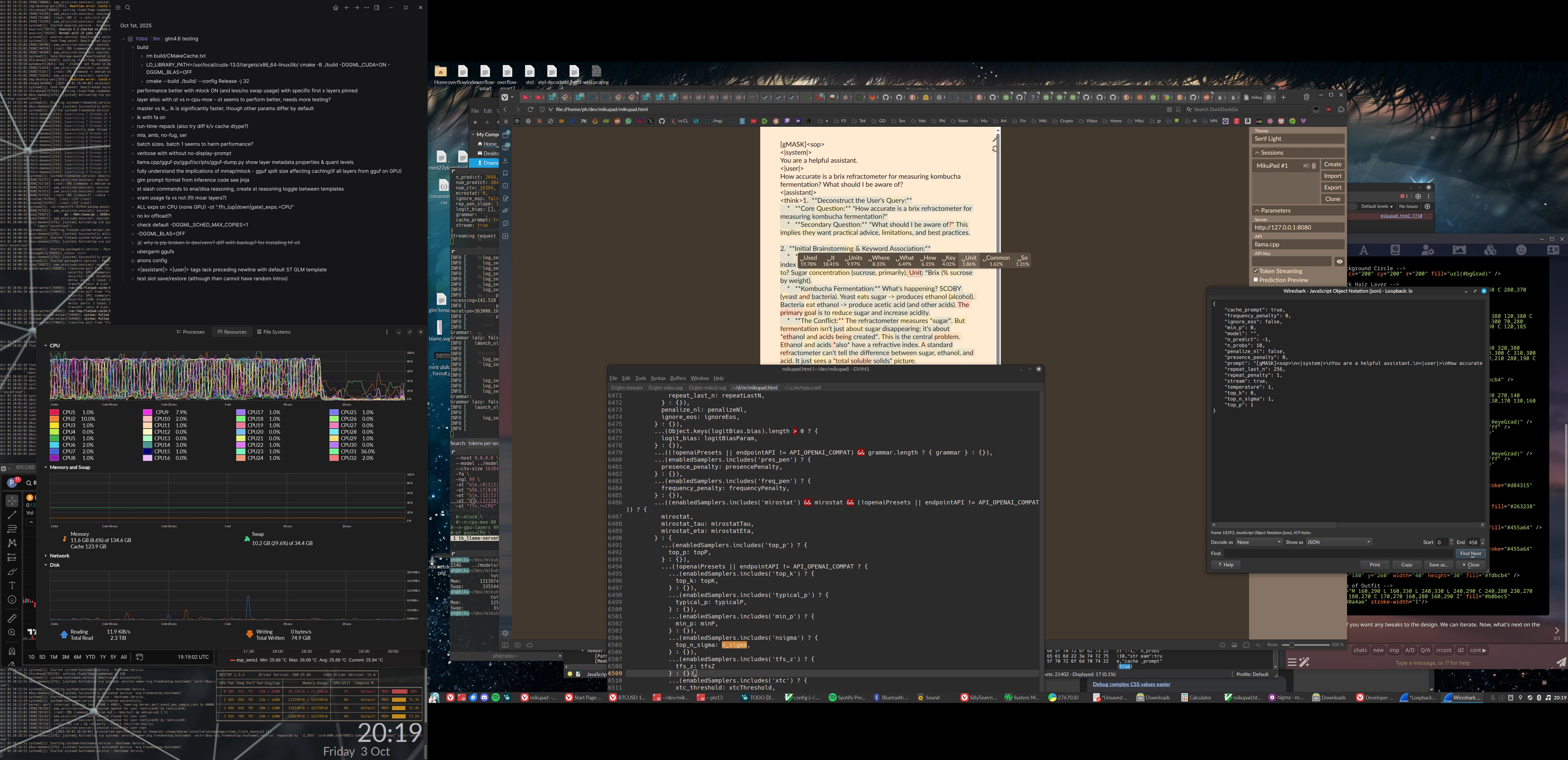Rename MikuPad #1 session icon
This screenshot has height=760, width=1568.
click(x=1306, y=166)
